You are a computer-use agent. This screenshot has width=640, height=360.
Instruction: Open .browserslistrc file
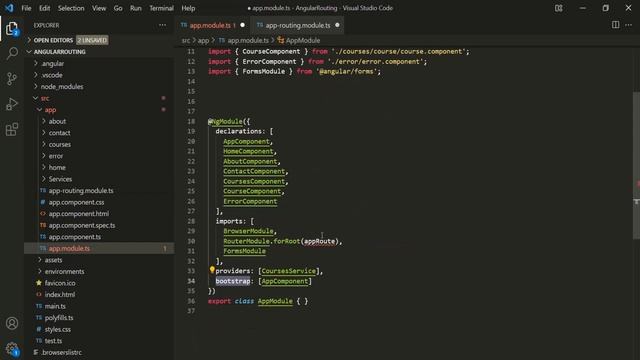click(x=62, y=352)
